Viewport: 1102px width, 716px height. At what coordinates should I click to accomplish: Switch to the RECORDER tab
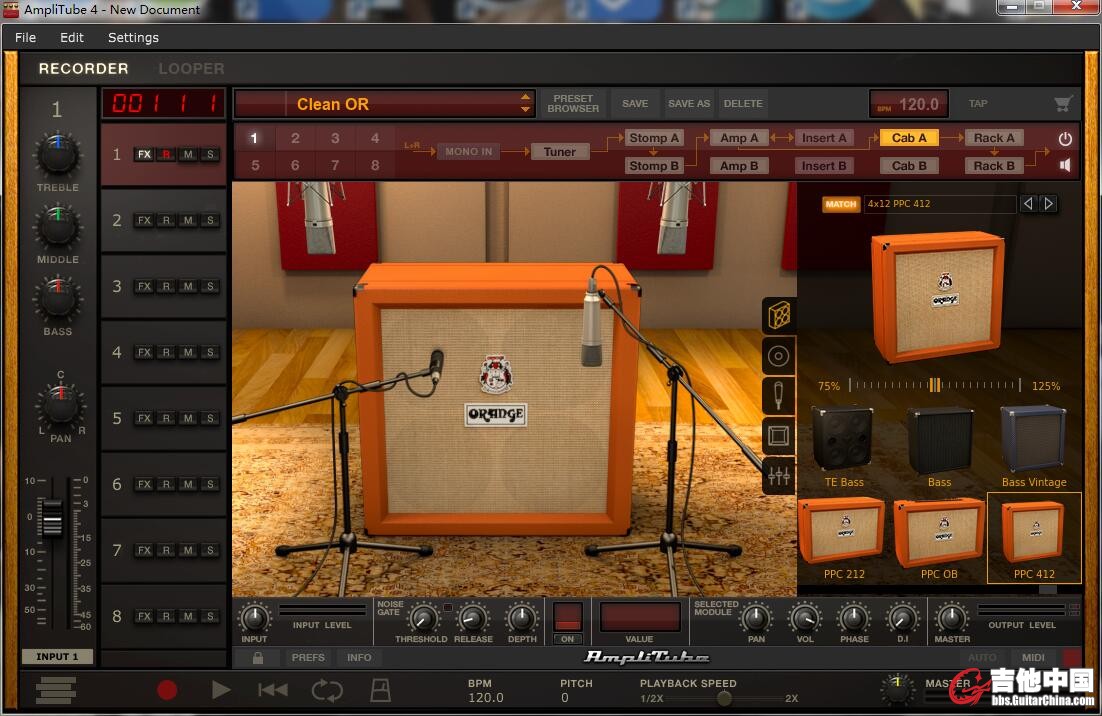(83, 69)
